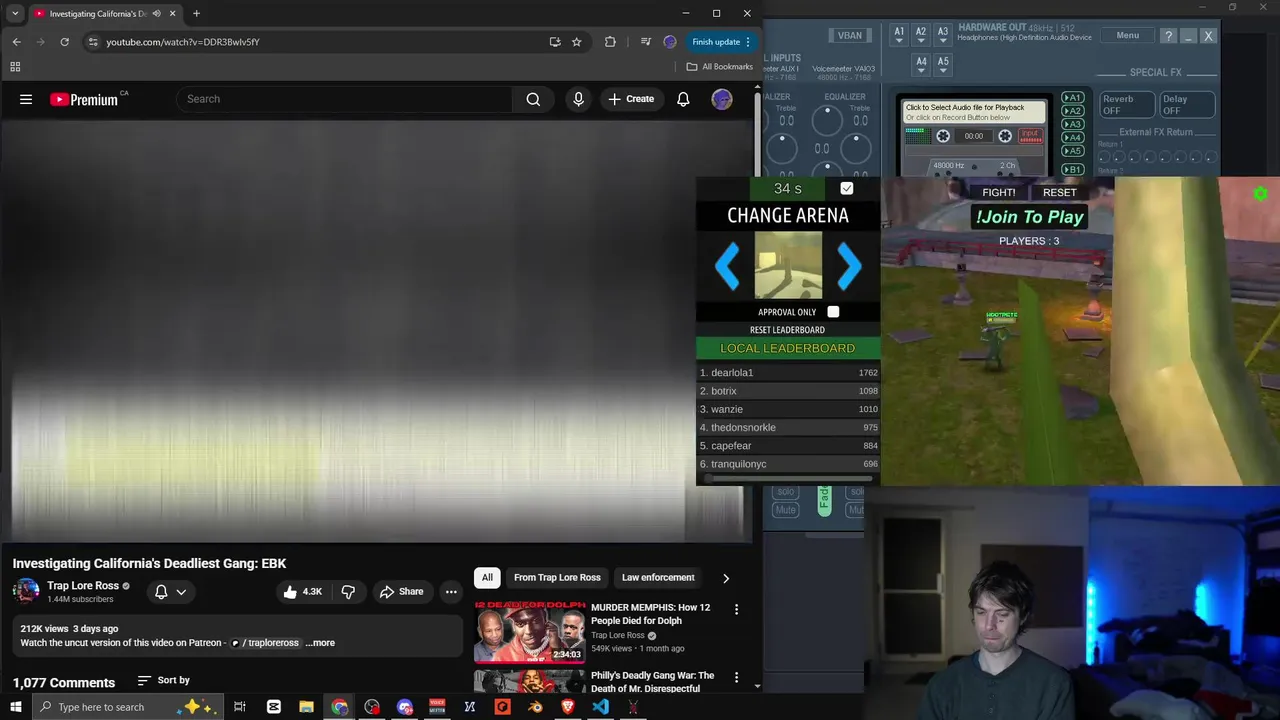Viewport: 1280px width, 720px height.
Task: Click the YouTube search input field
Action: coord(345,99)
